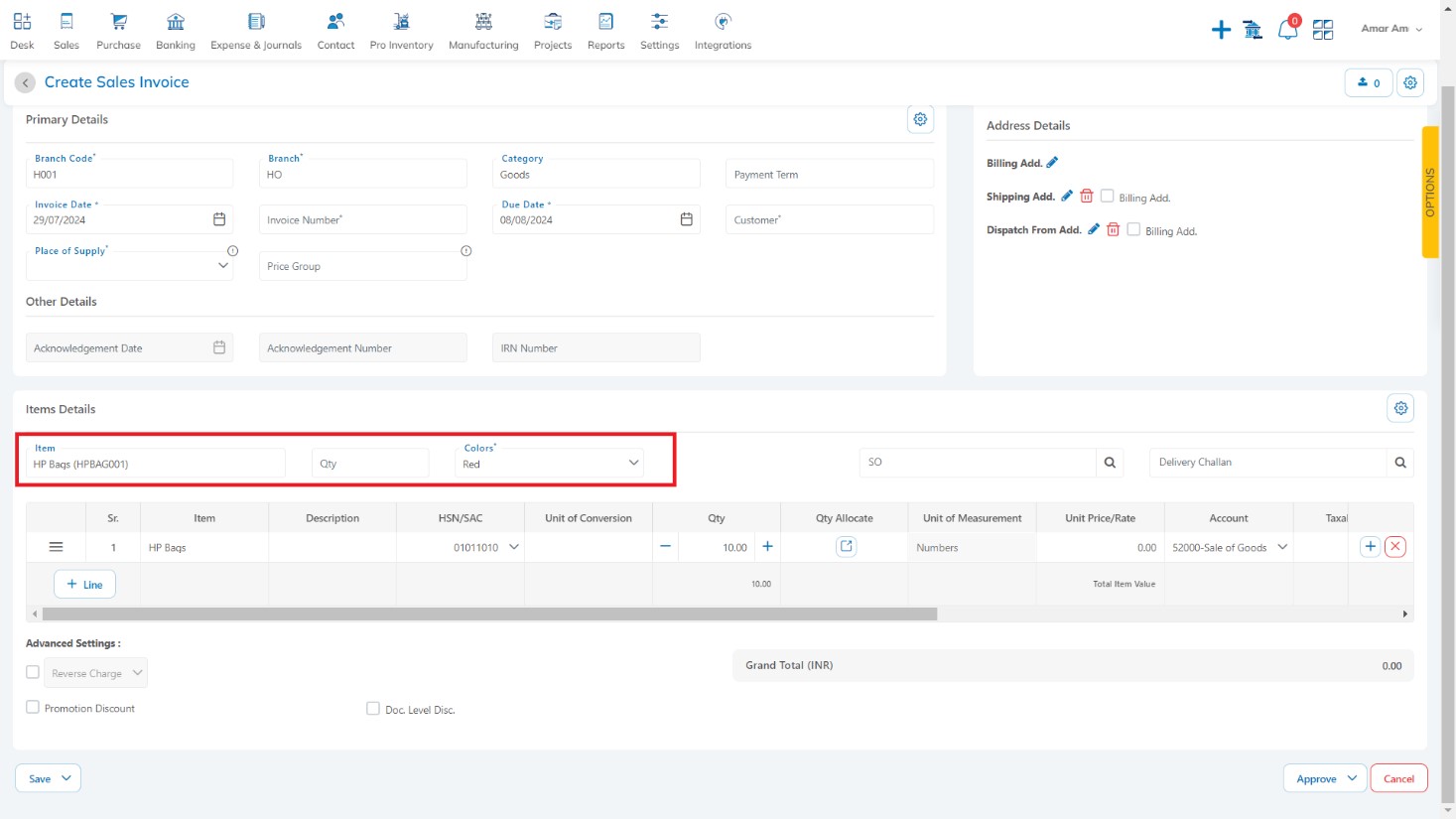Click the Payment Term field
The width and height of the screenshot is (1456, 819).
[x=830, y=174]
